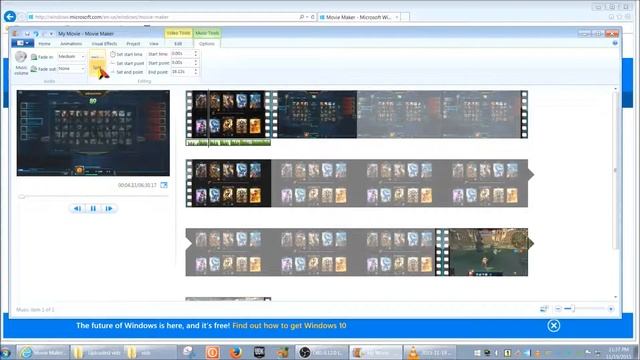Click the taskbar clock
Image resolution: width=640 pixels, height=360 pixels.
pos(619,353)
